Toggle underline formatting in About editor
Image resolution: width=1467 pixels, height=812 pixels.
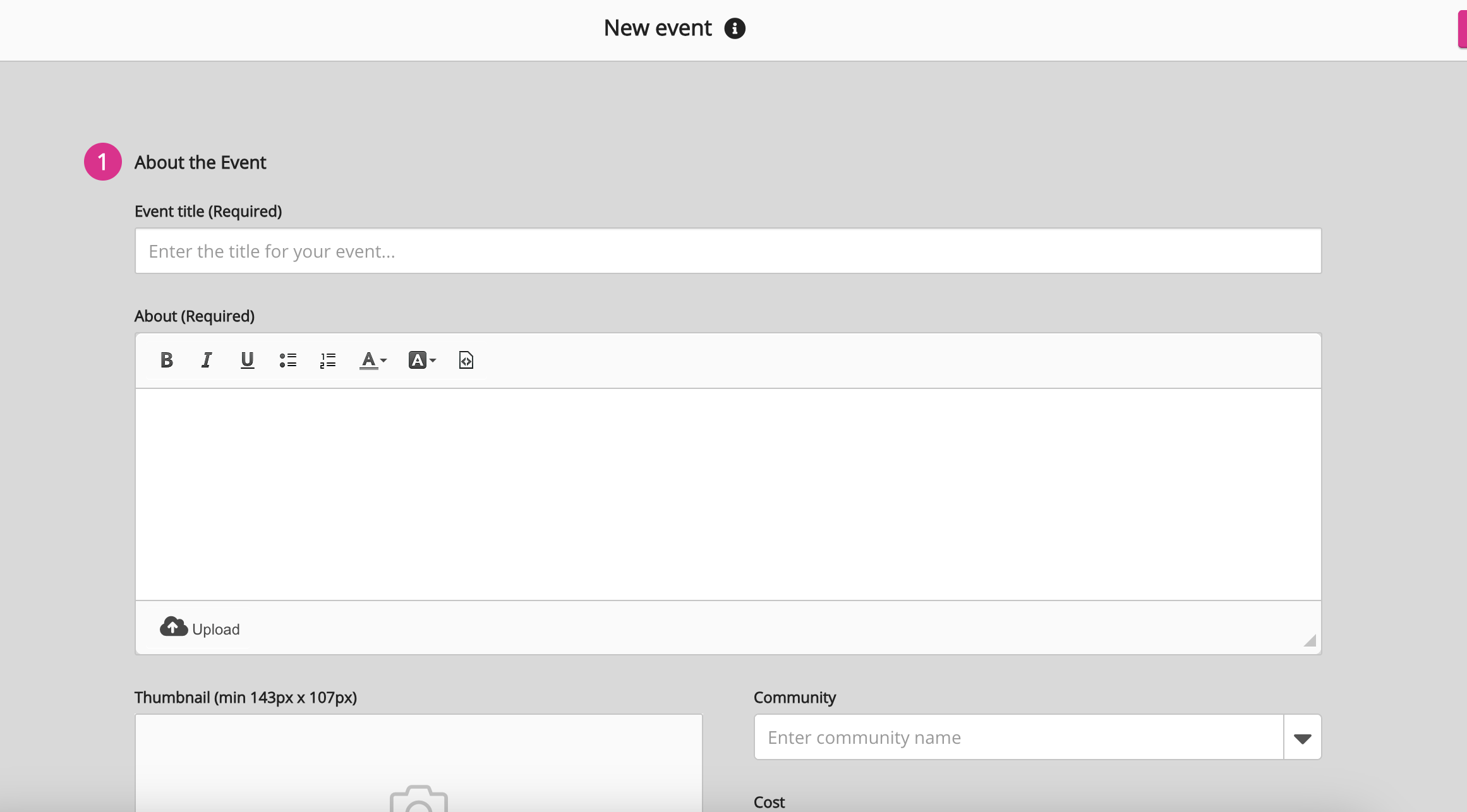click(x=247, y=360)
